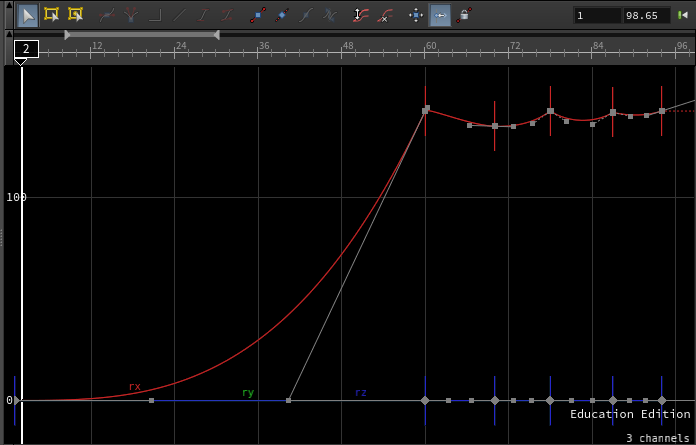The height and width of the screenshot is (445, 696).
Task: Select the rx keyframe near frame 94
Action: 662,111
